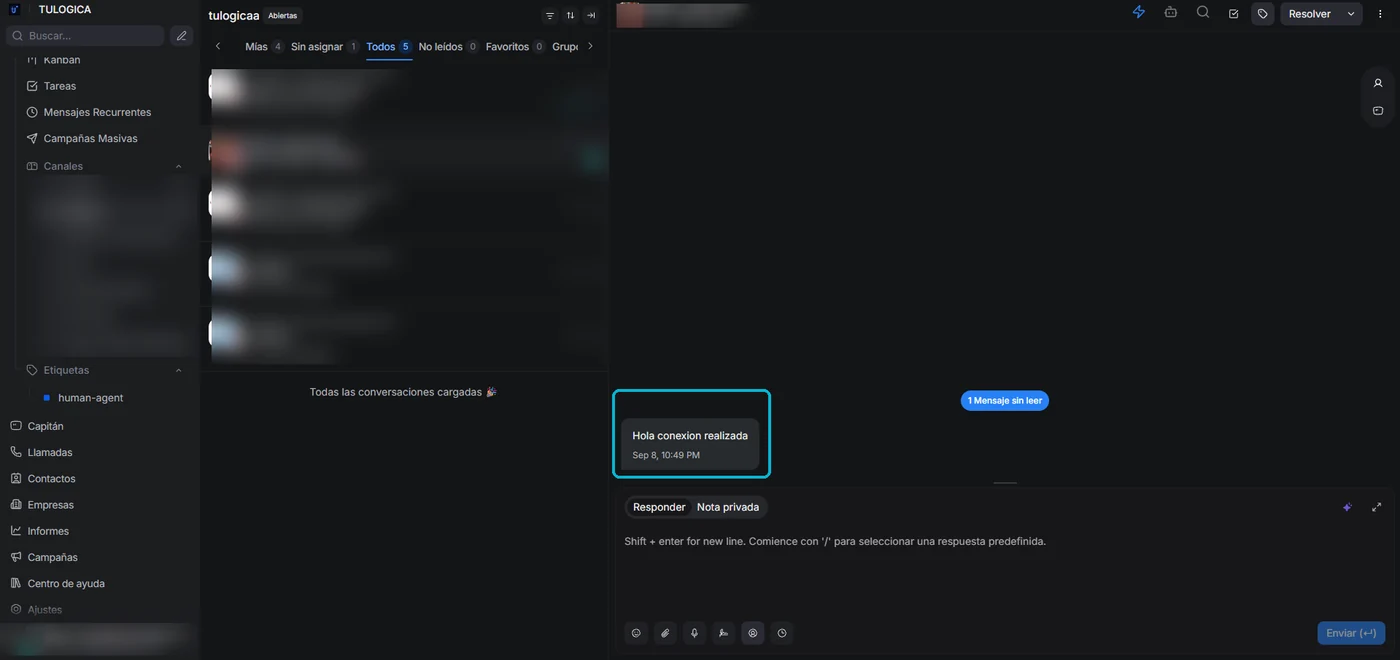The width and height of the screenshot is (1400, 660).
Task: Switch to the Sin asignar tab
Action: tap(324, 46)
